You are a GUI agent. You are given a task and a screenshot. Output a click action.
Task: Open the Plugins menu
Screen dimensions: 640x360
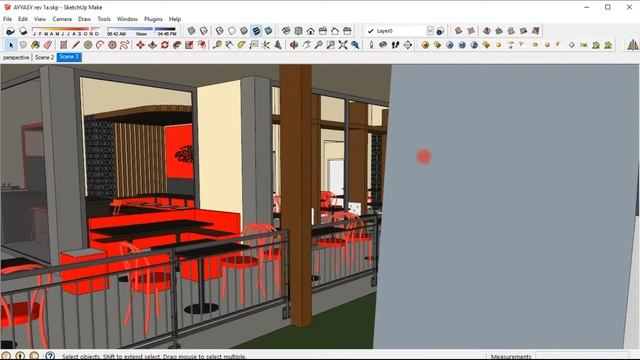pyautogui.click(x=153, y=19)
